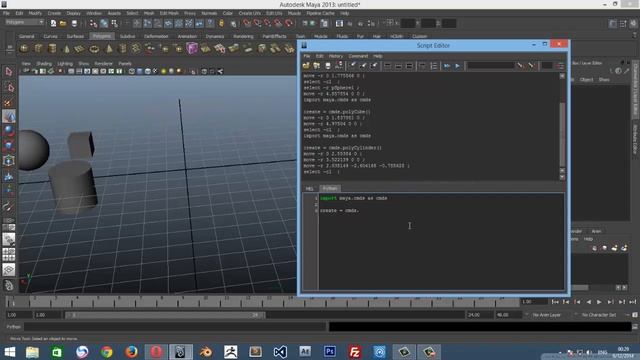This screenshot has height=360, width=640.
Task: Click Load Script icon in Script Editor
Action: (x=306, y=66)
